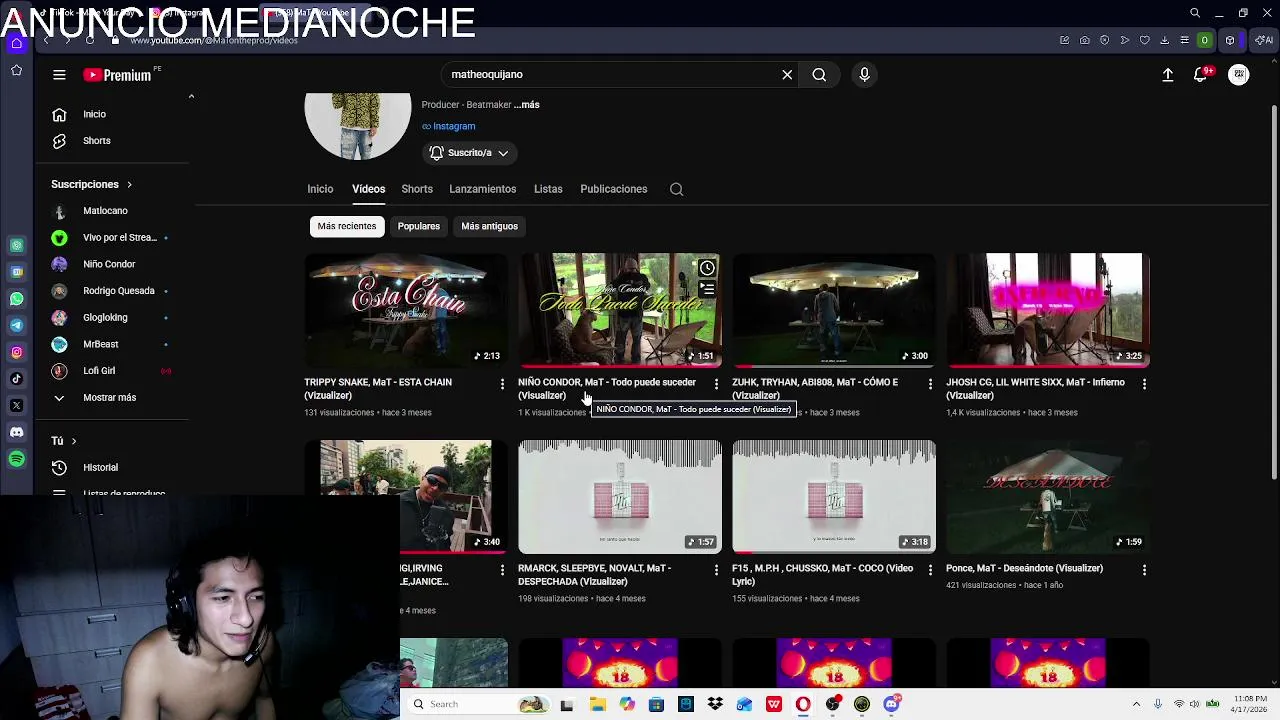Image resolution: width=1280 pixels, height=720 pixels.
Task: Open the Inicio channel tab
Action: 320,189
